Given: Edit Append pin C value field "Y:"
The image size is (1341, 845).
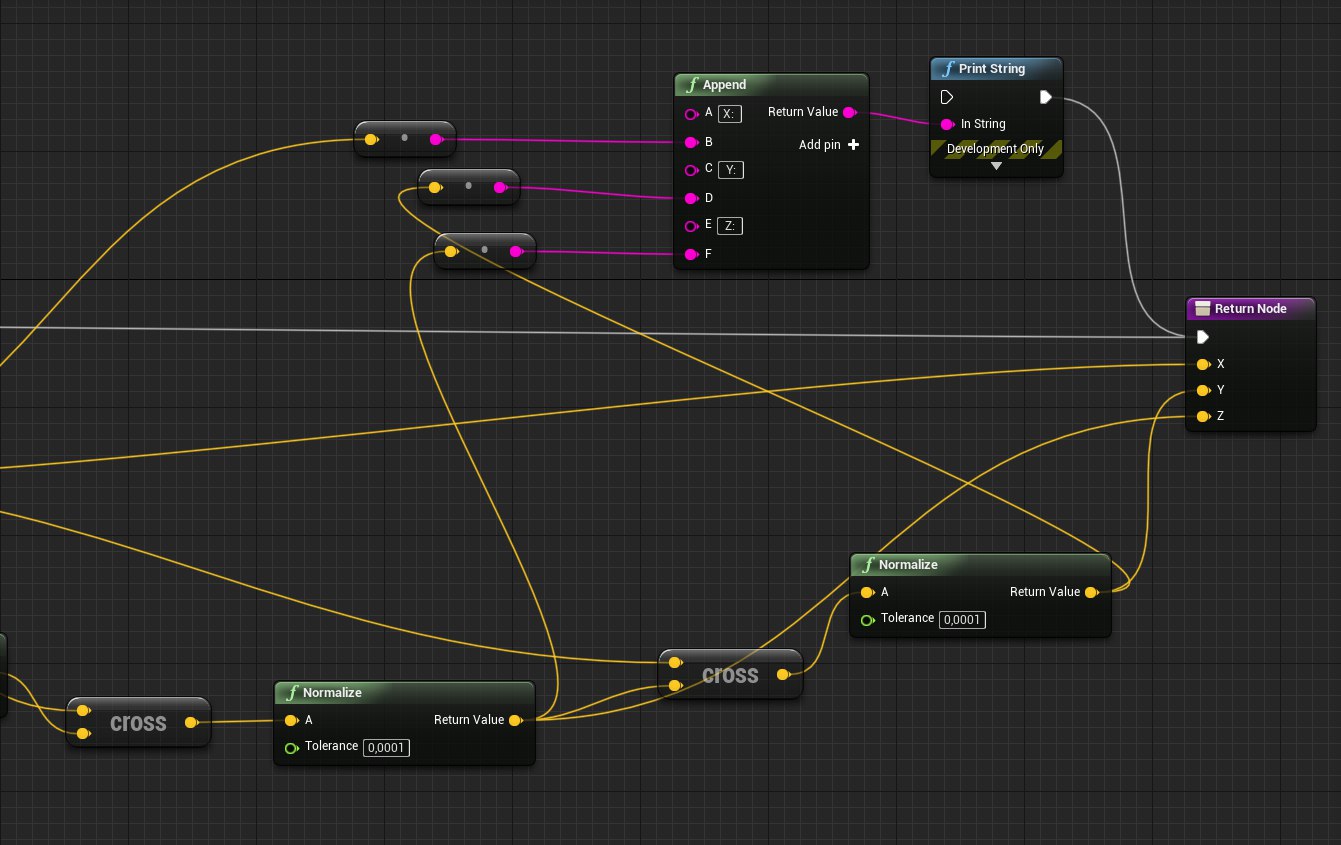Looking at the screenshot, I should point(731,170).
